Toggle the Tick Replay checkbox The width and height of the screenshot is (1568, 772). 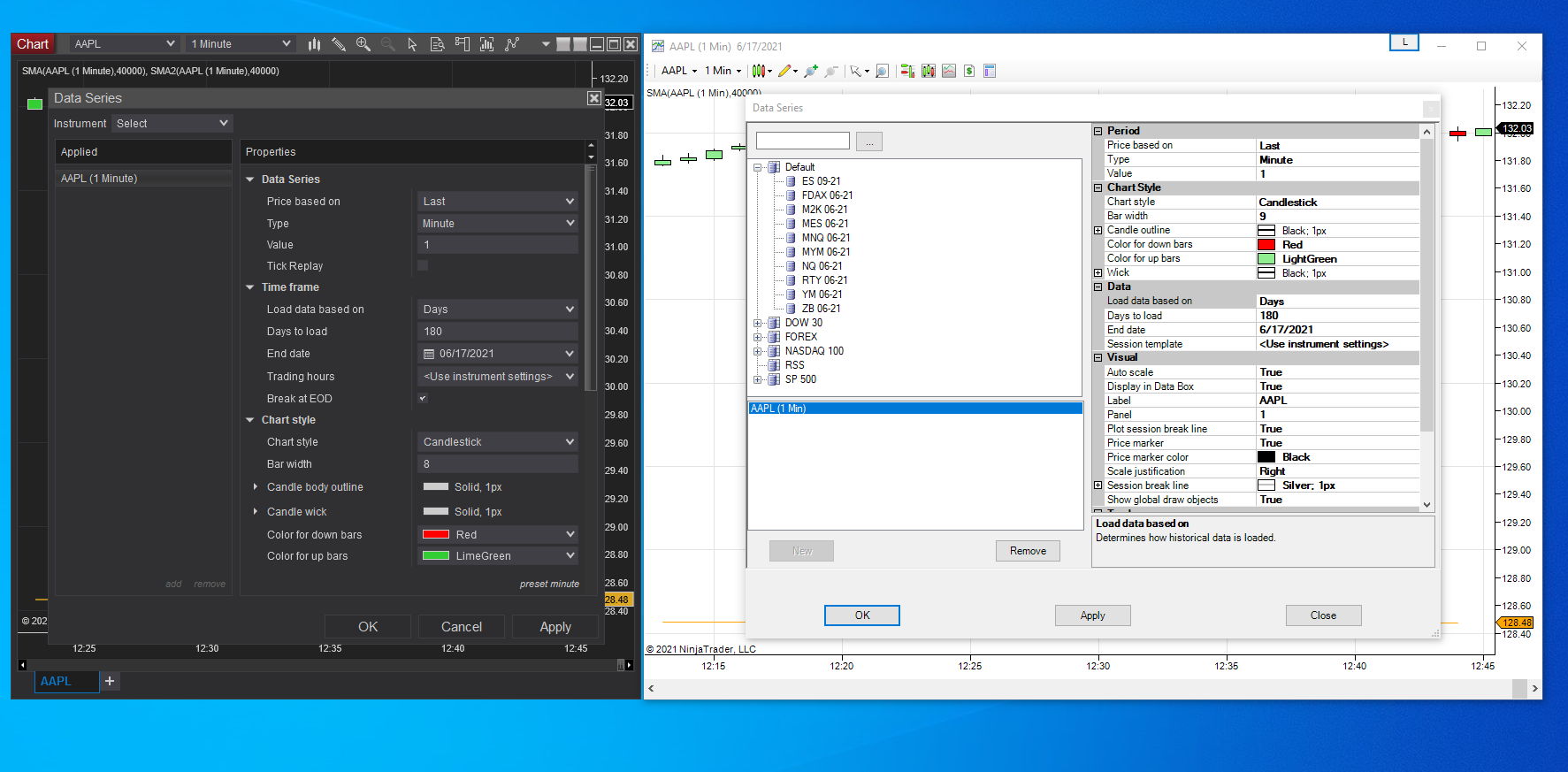pos(423,265)
